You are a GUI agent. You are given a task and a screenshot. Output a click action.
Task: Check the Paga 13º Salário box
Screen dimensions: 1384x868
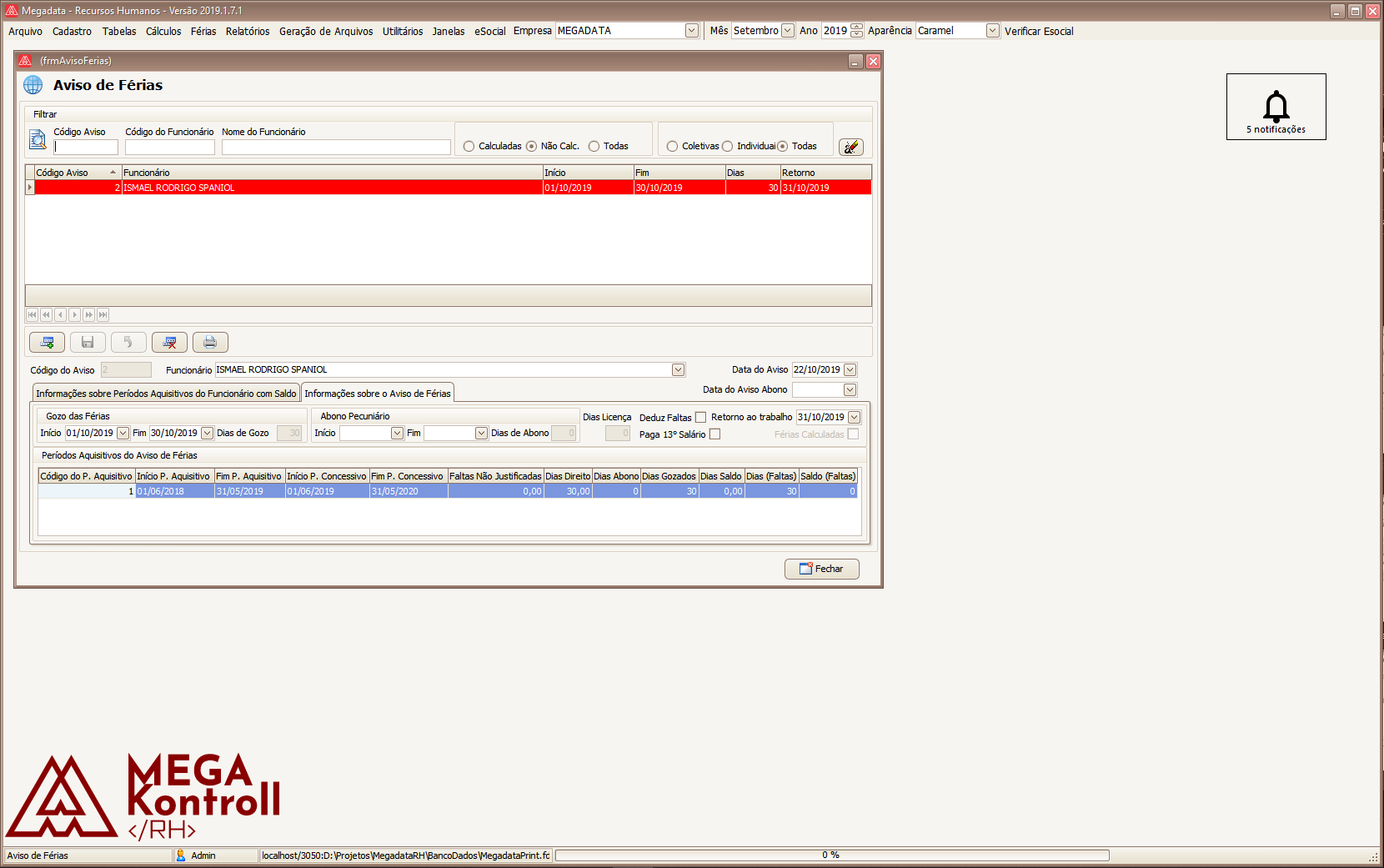pyautogui.click(x=715, y=434)
